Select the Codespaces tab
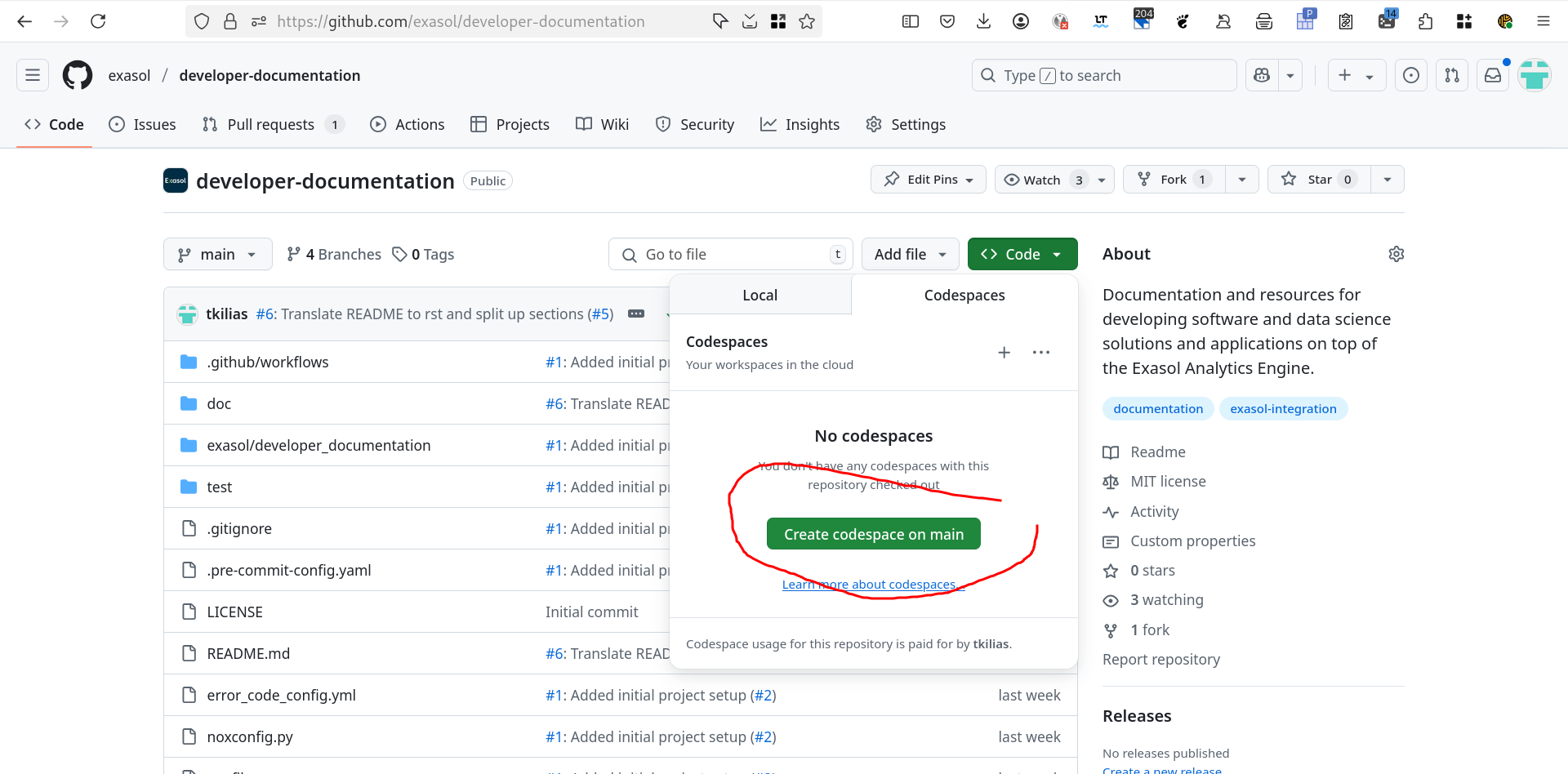Image resolution: width=1568 pixels, height=774 pixels. click(964, 295)
